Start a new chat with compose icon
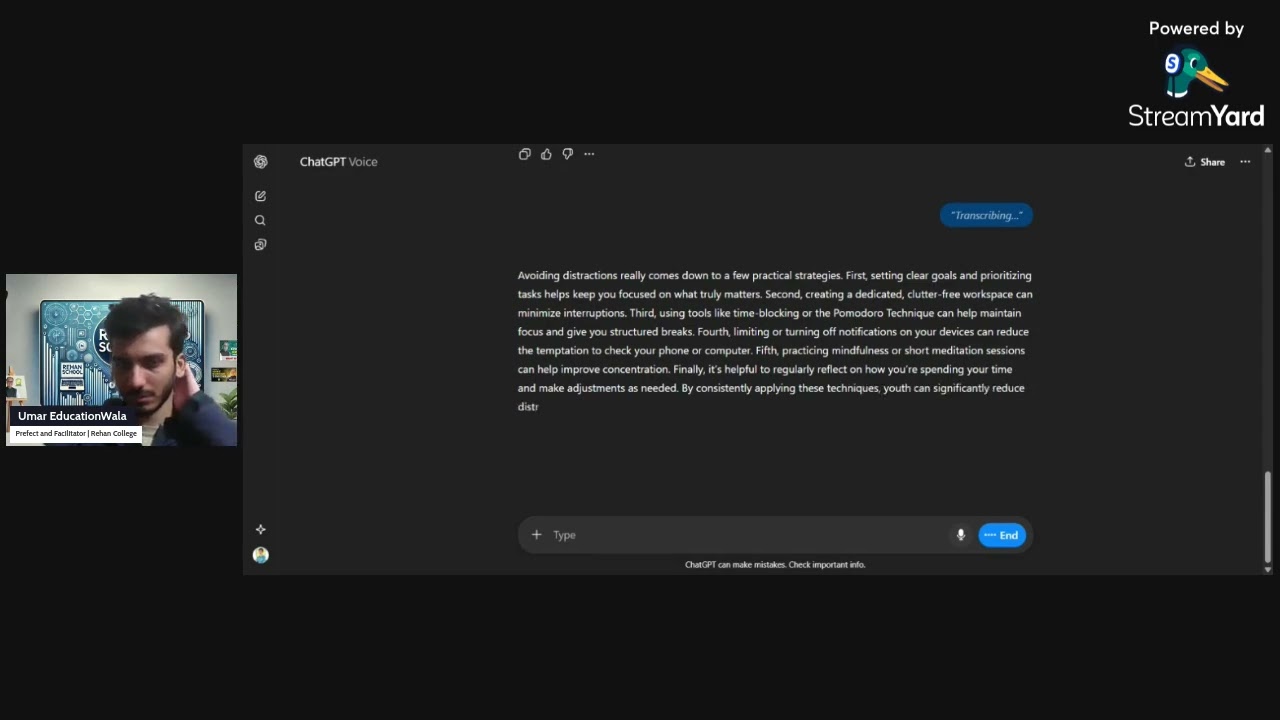The height and width of the screenshot is (720, 1280). click(260, 196)
